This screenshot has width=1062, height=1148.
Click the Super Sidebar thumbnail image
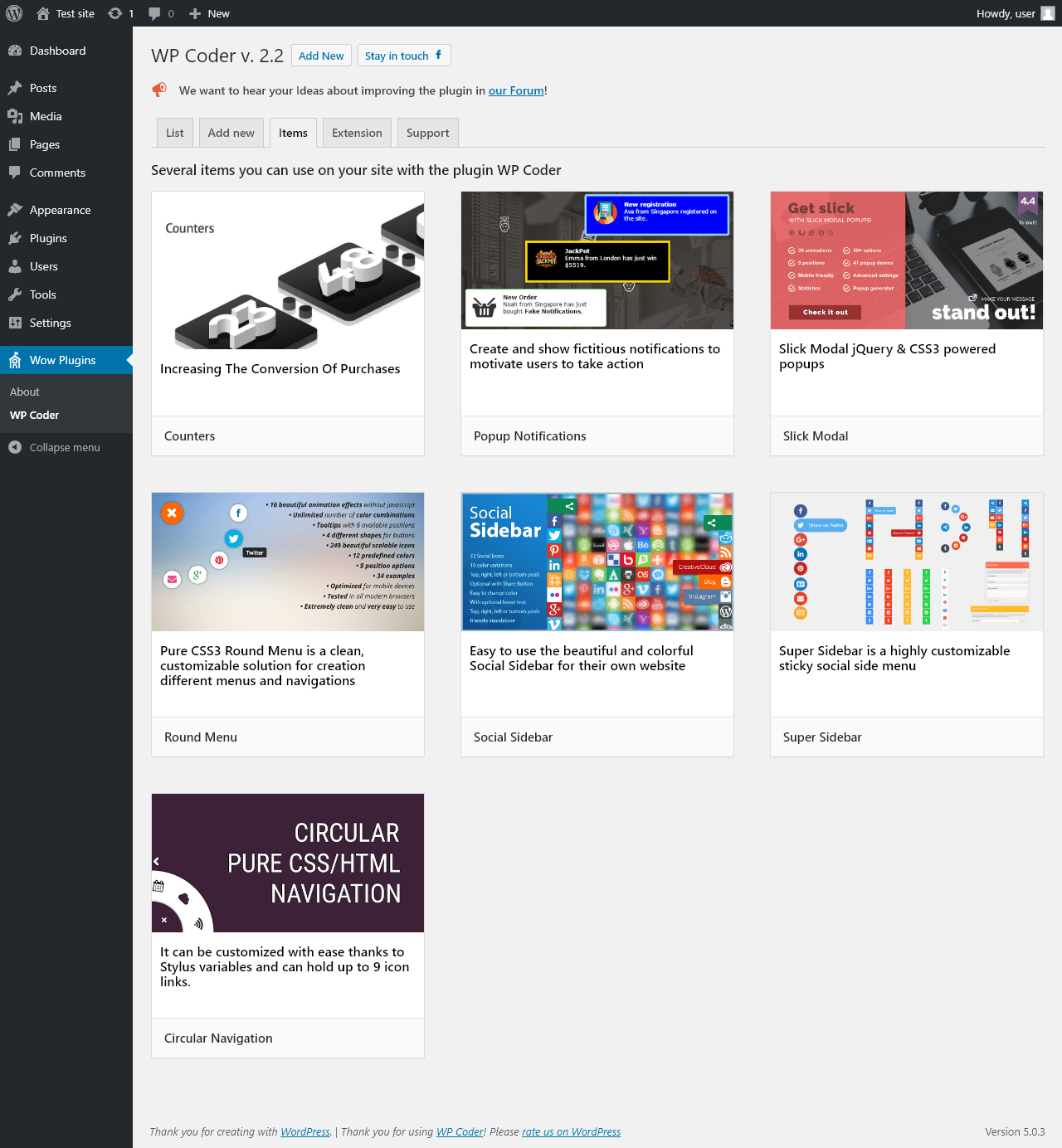[907, 562]
